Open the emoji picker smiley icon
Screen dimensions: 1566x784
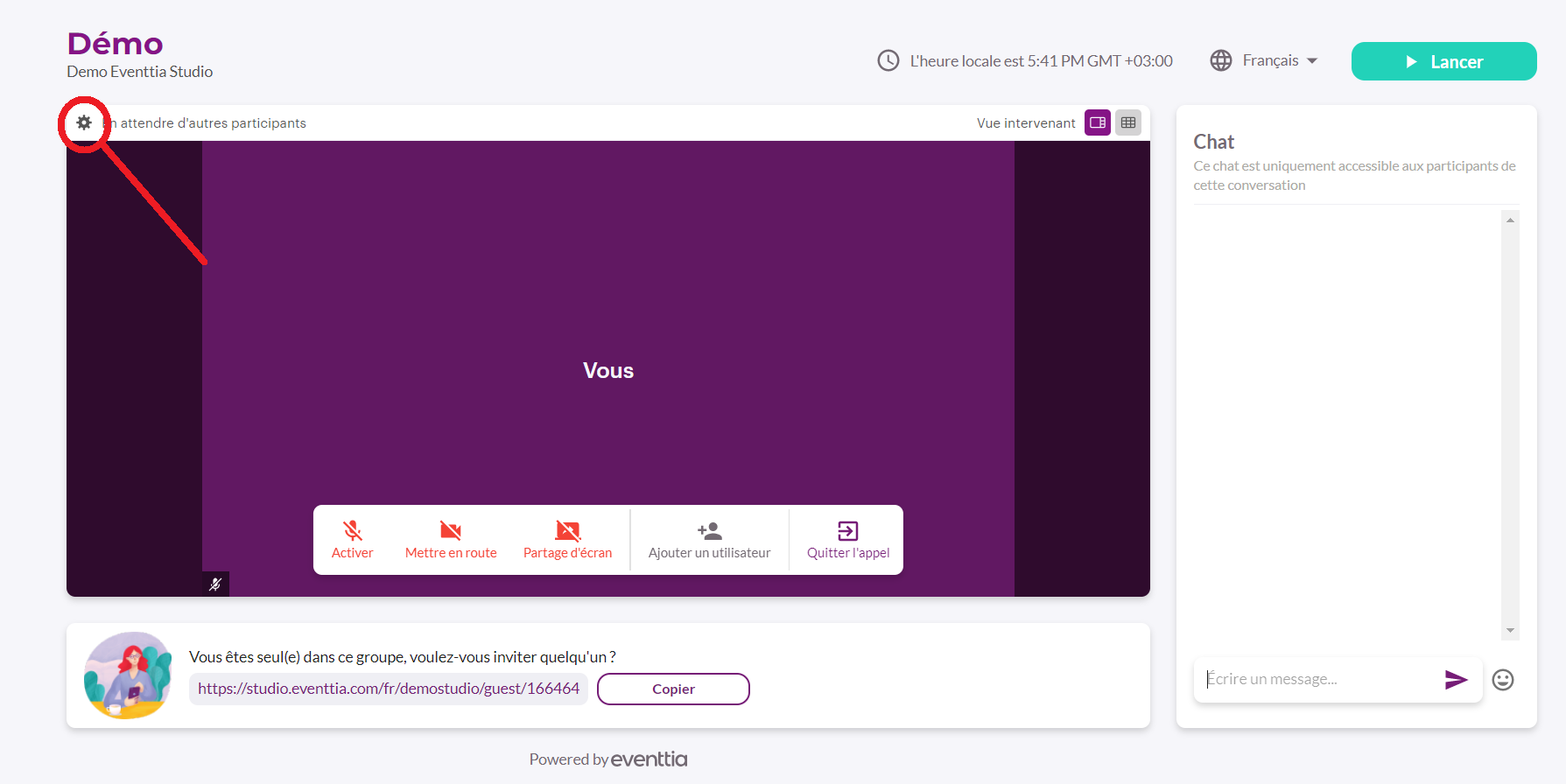(1502, 680)
